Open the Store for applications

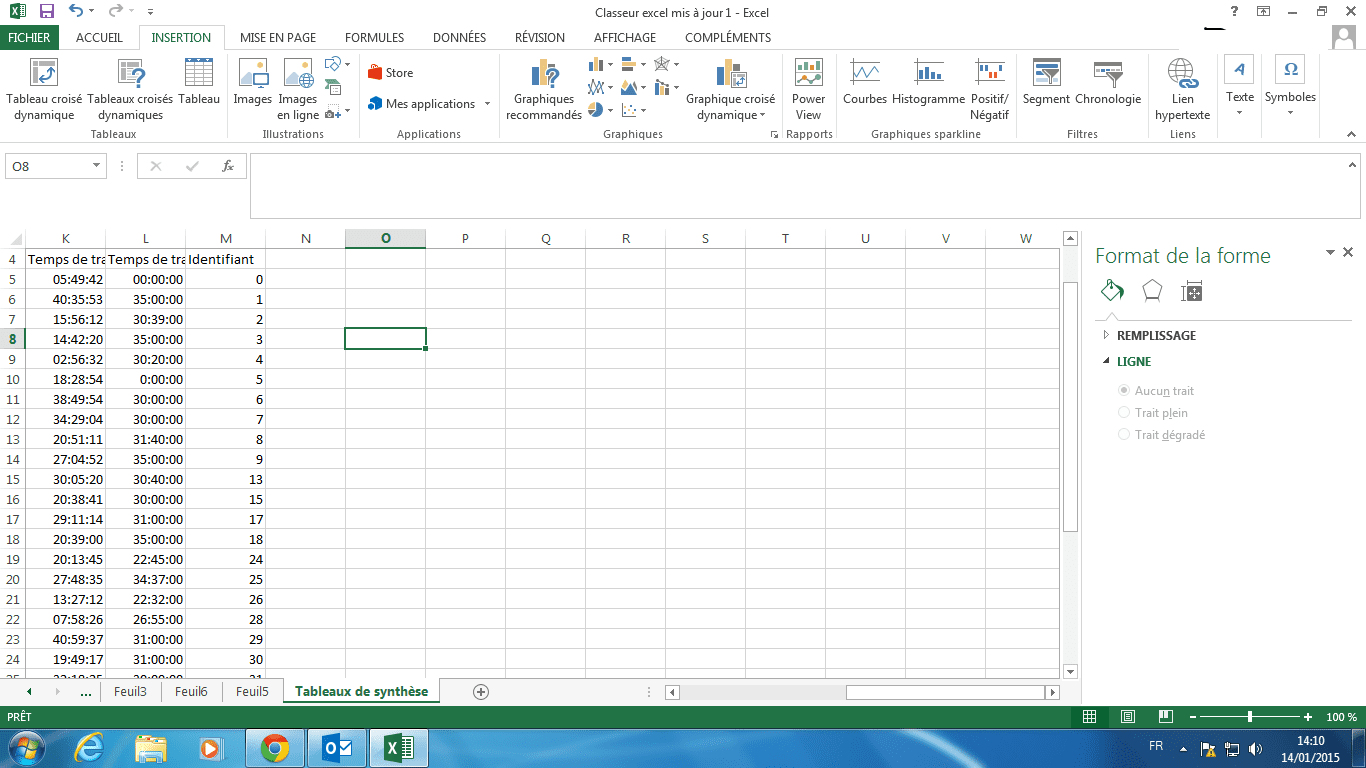pyautogui.click(x=391, y=73)
